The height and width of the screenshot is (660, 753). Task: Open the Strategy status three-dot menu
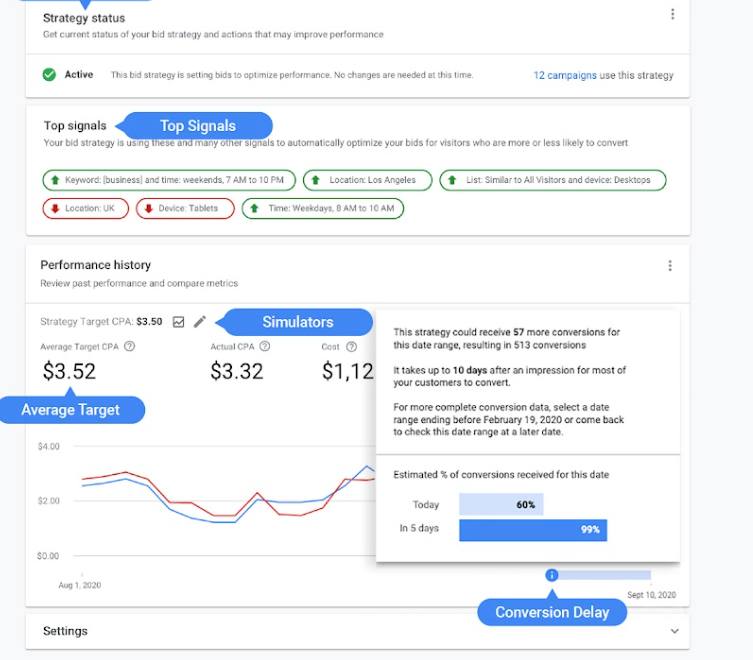[672, 14]
